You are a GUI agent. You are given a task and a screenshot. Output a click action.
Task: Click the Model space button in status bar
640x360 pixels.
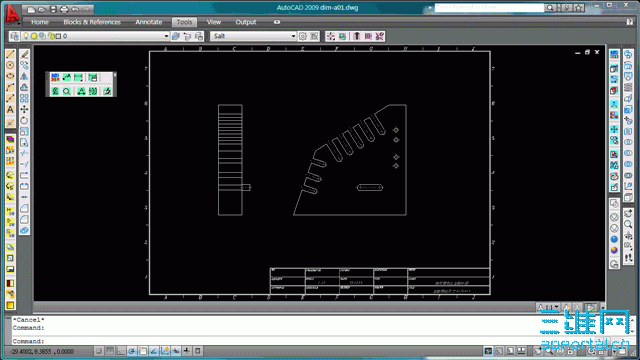[x=488, y=351]
